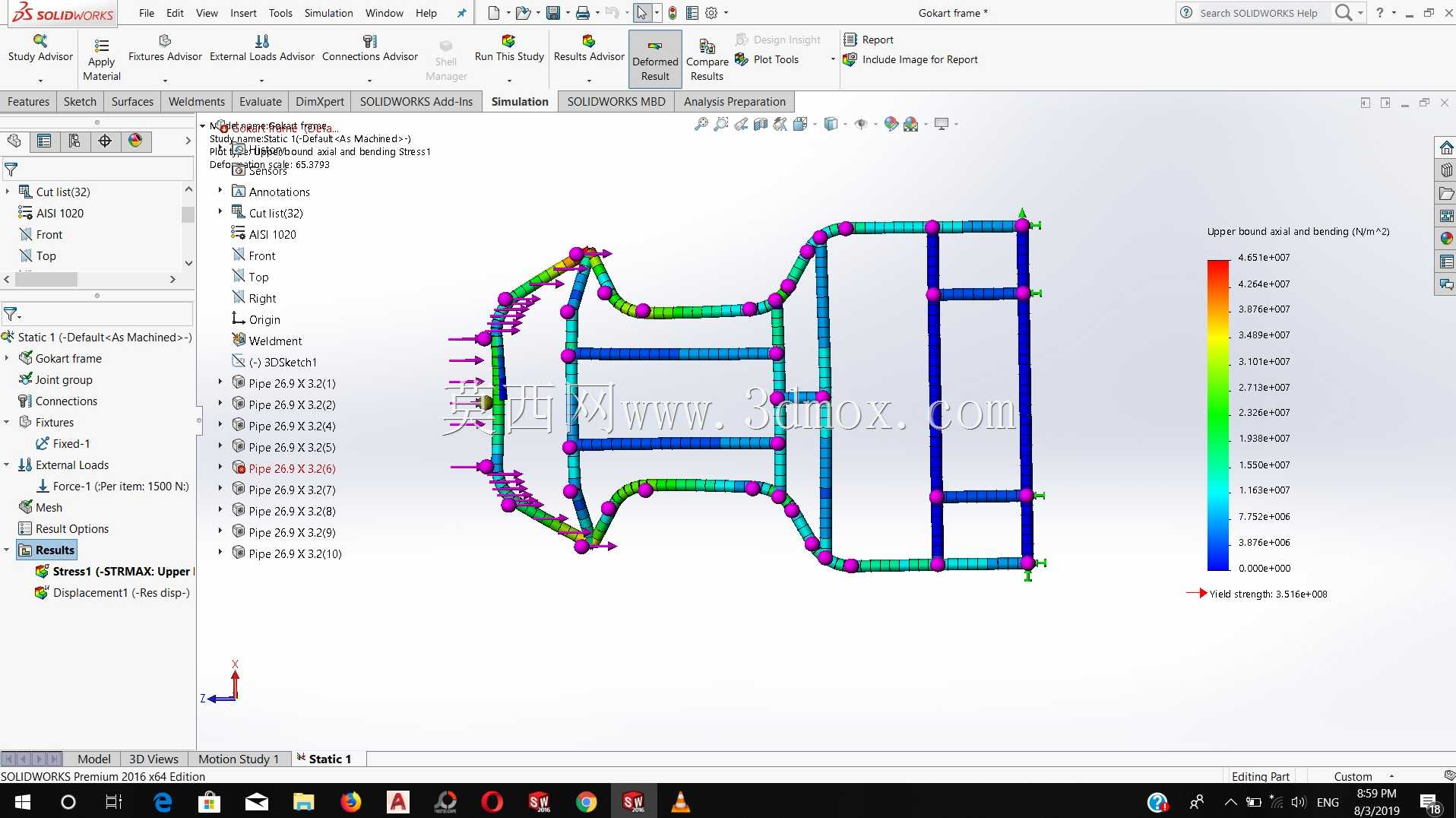
Task: Open the Simulation menu
Action: pos(328,13)
